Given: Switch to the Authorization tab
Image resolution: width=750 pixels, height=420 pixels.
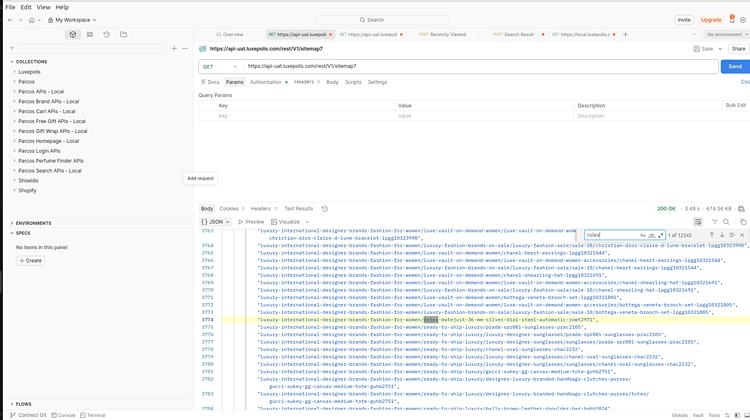Looking at the screenshot, I should 265,82.
